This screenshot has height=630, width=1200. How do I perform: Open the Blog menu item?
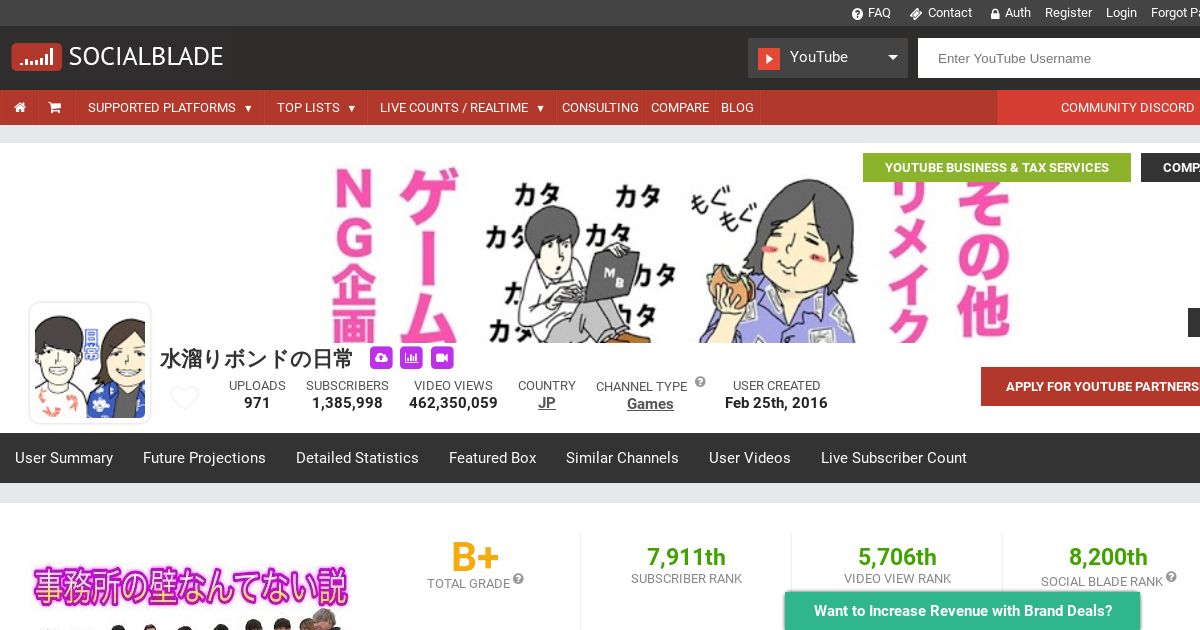[737, 108]
